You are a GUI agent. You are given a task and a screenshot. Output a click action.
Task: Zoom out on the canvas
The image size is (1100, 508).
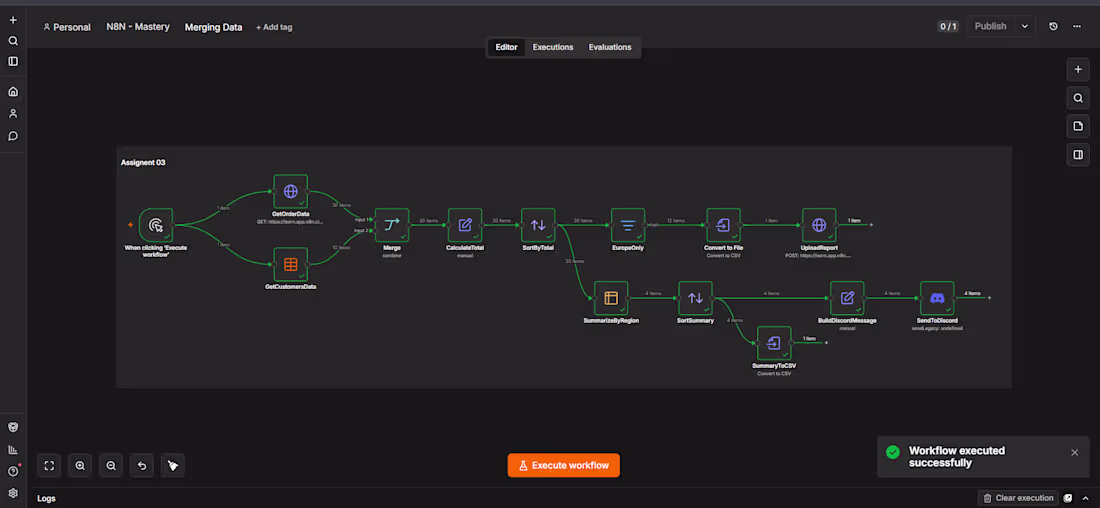[111, 465]
